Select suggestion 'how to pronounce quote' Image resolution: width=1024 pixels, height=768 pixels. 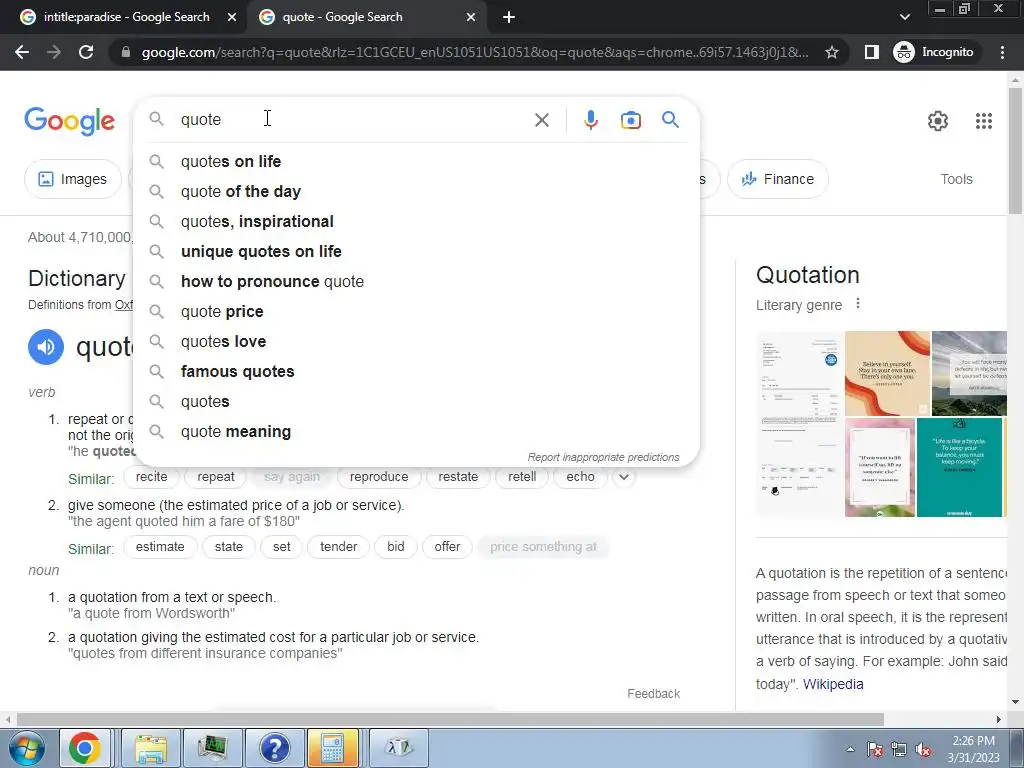[x=416, y=281]
